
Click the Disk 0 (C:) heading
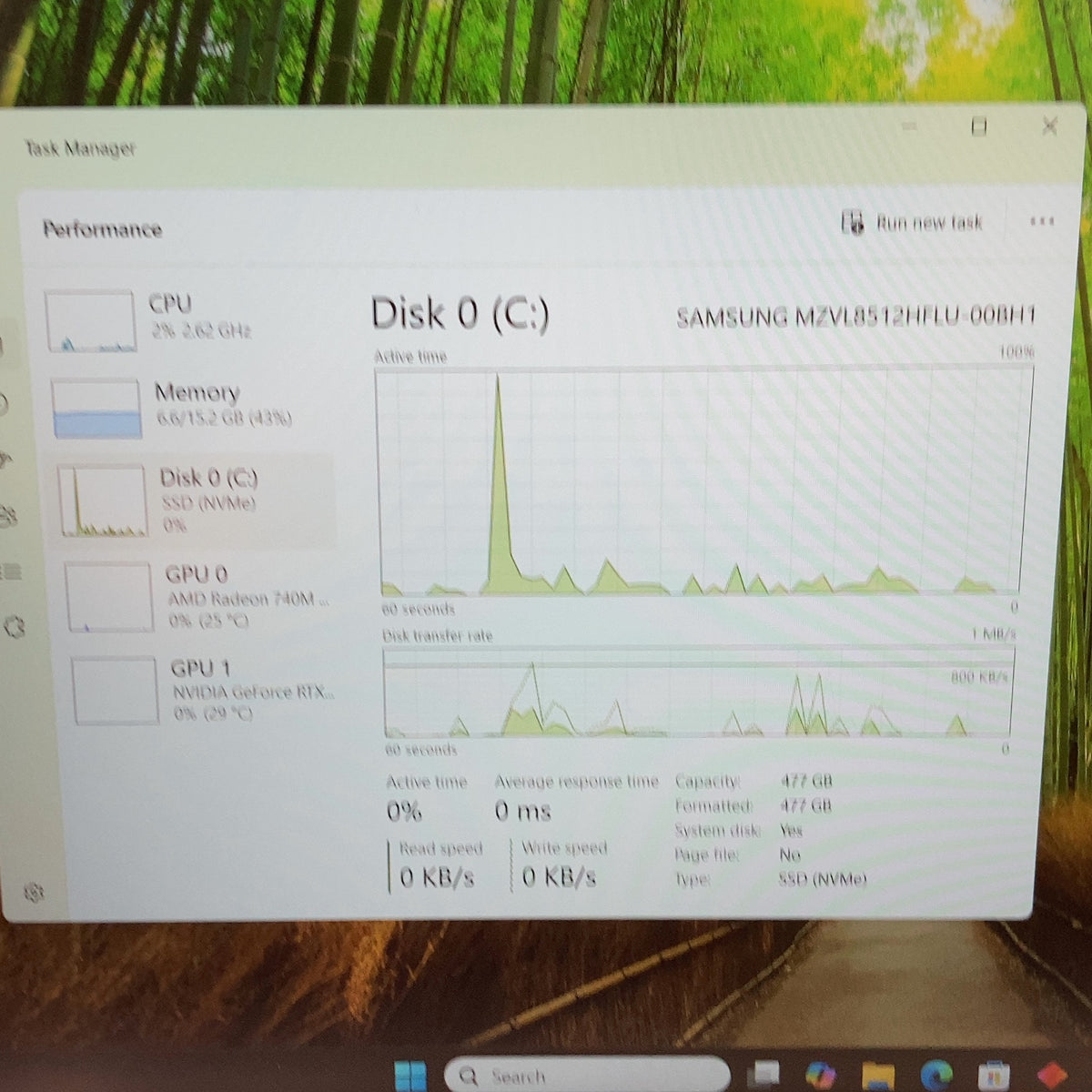point(460,314)
